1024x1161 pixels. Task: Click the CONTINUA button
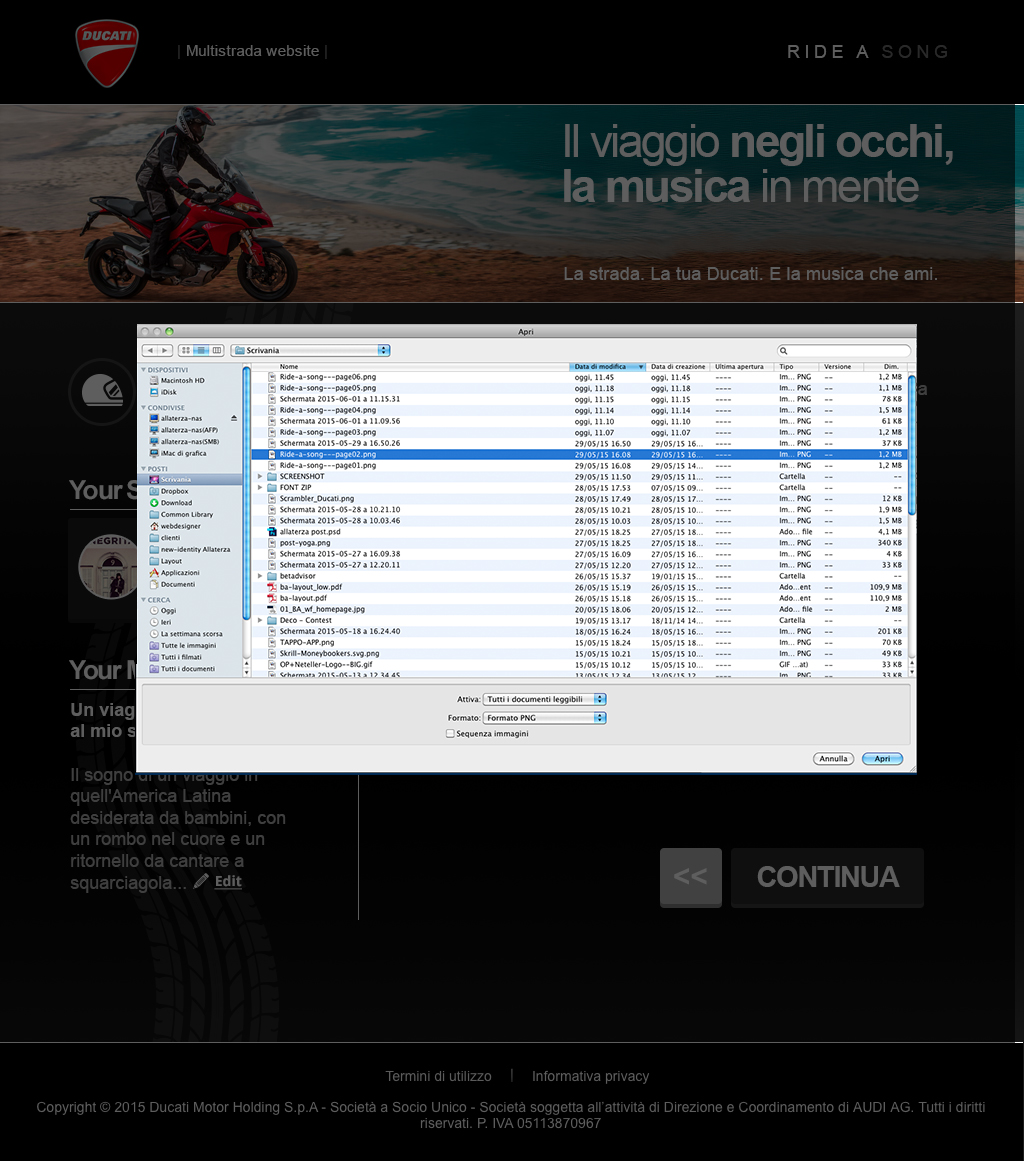(827, 877)
